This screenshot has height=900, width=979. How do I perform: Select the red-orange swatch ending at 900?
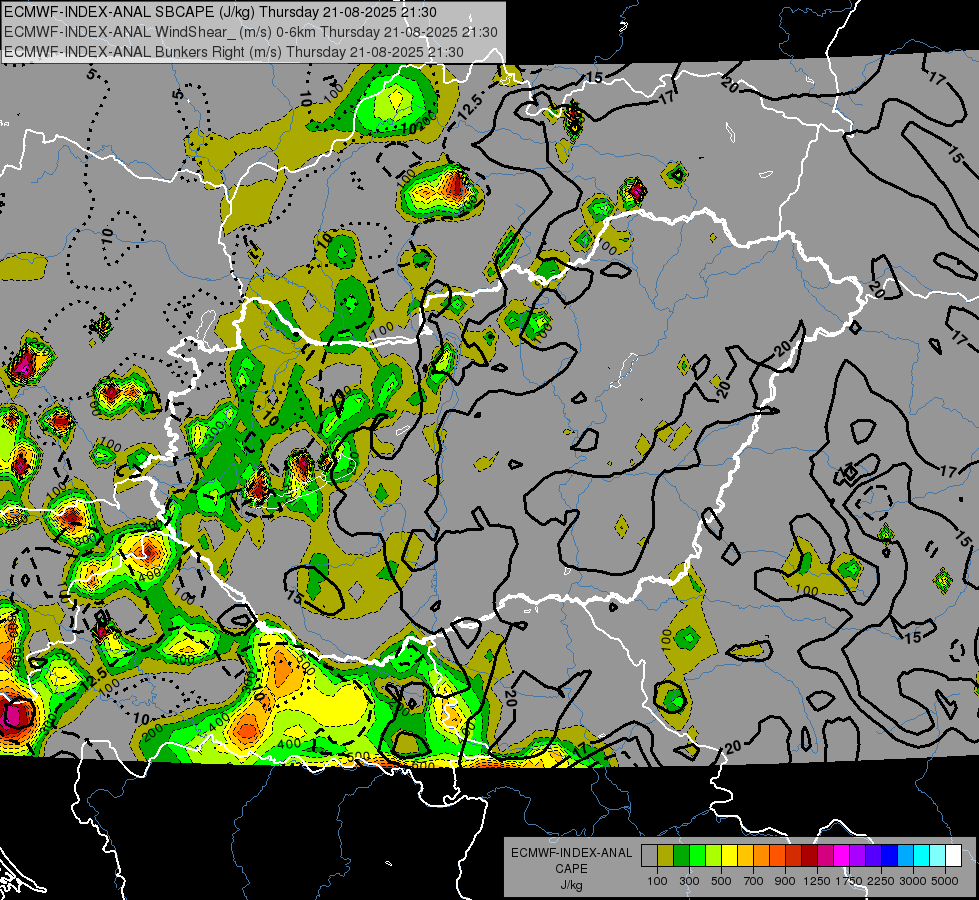coord(777,856)
